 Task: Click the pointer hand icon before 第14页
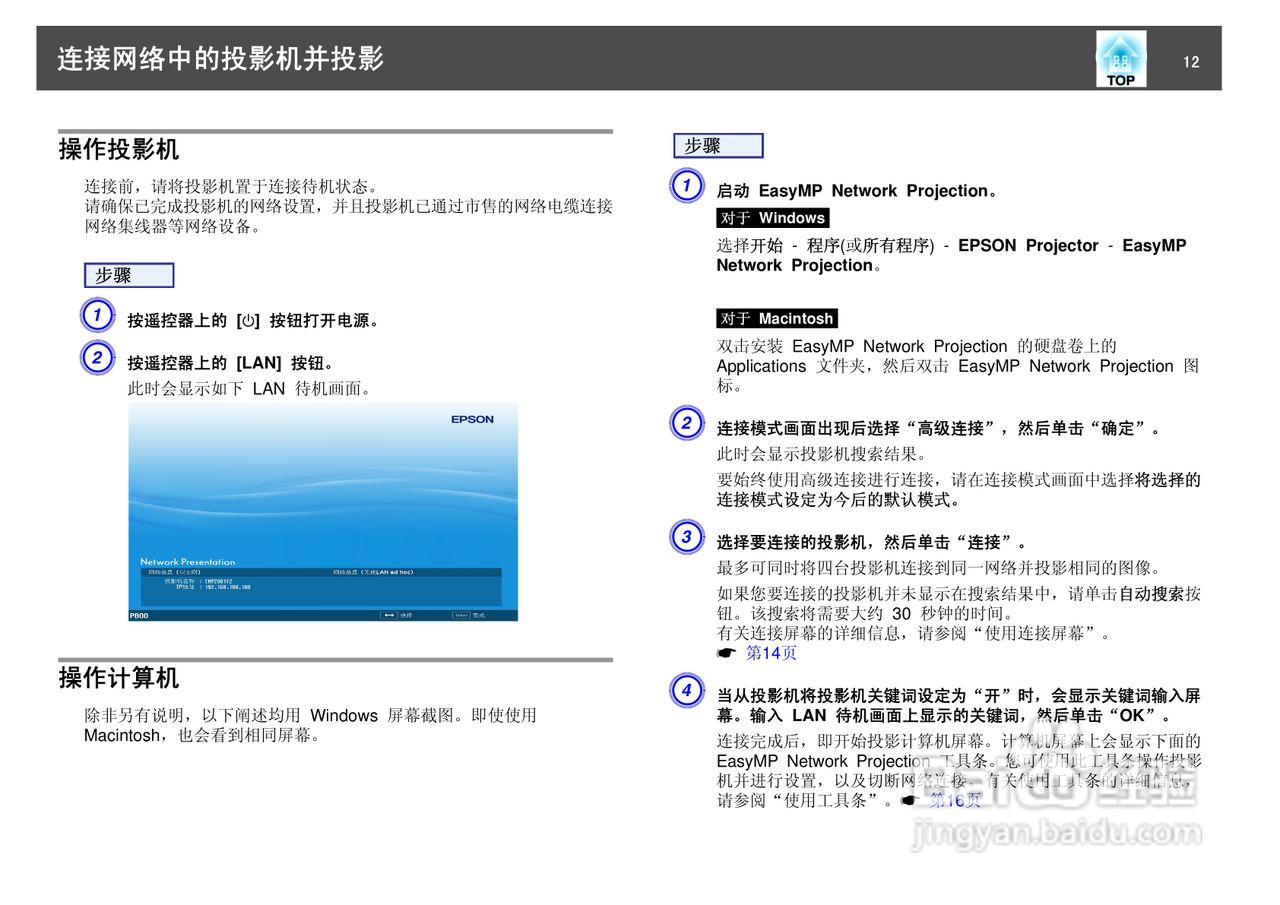pyautogui.click(x=726, y=652)
